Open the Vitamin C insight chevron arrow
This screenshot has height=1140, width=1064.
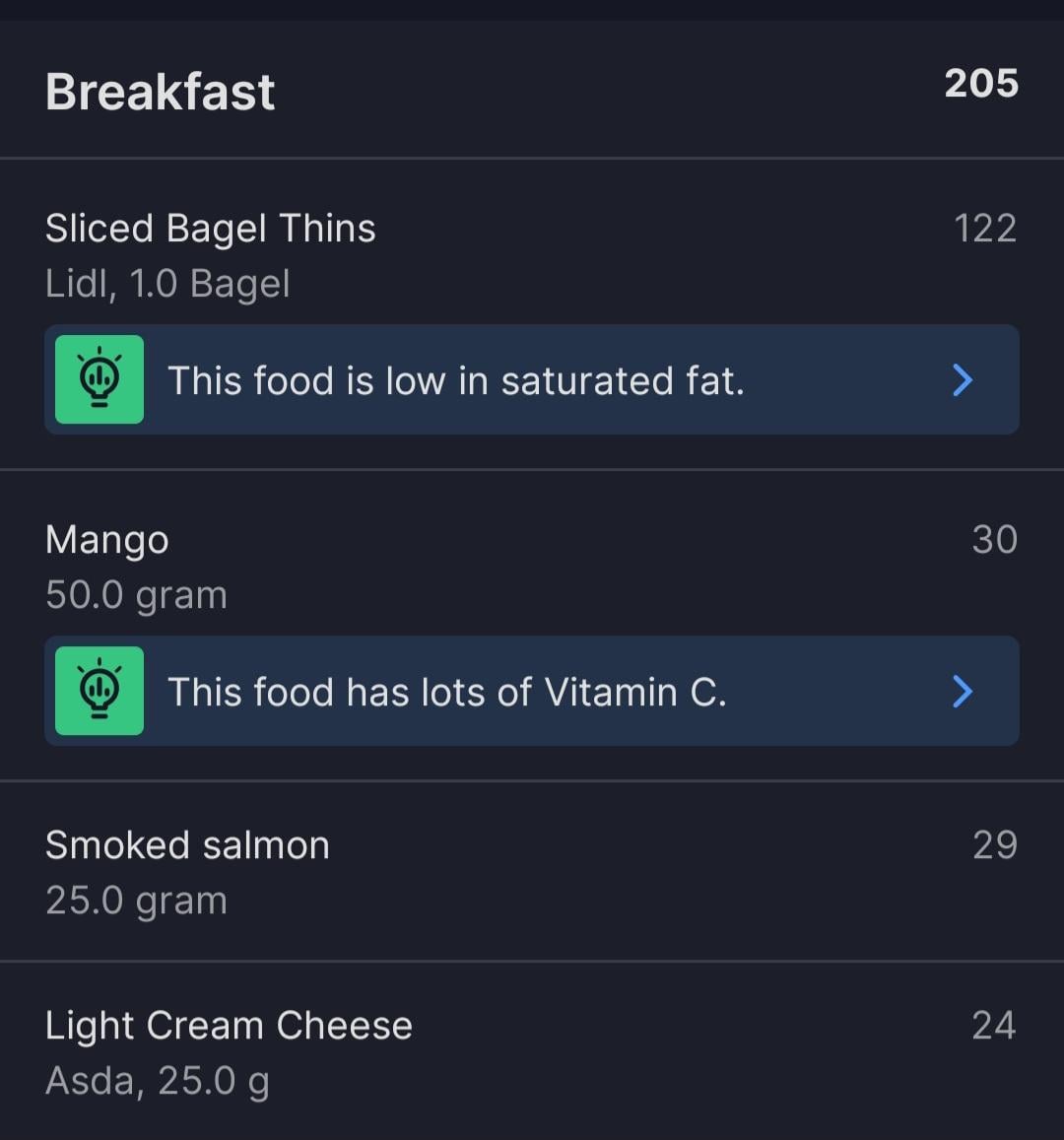tap(963, 691)
